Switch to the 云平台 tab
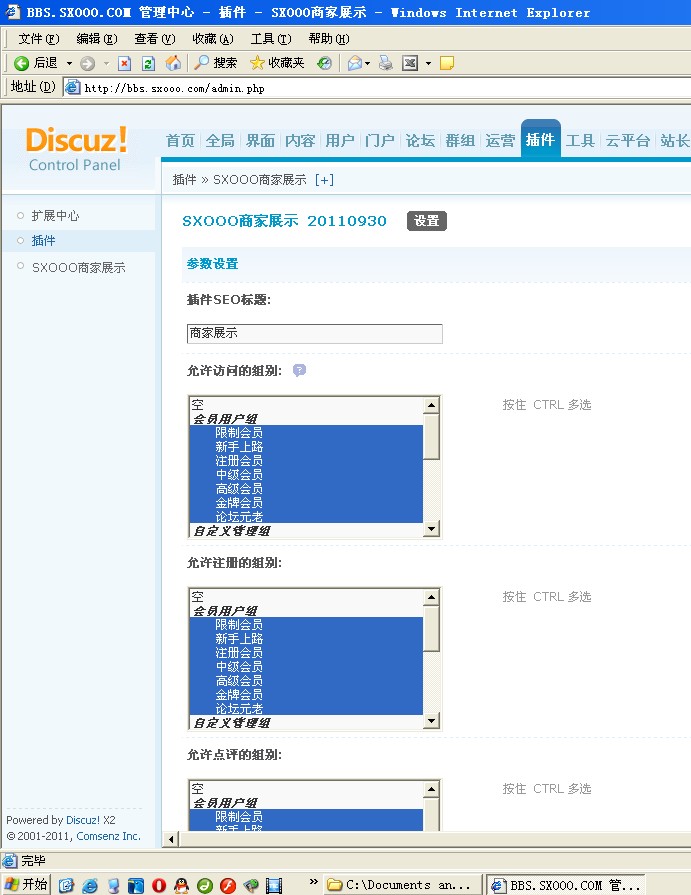The height and width of the screenshot is (895, 691). pos(628,140)
